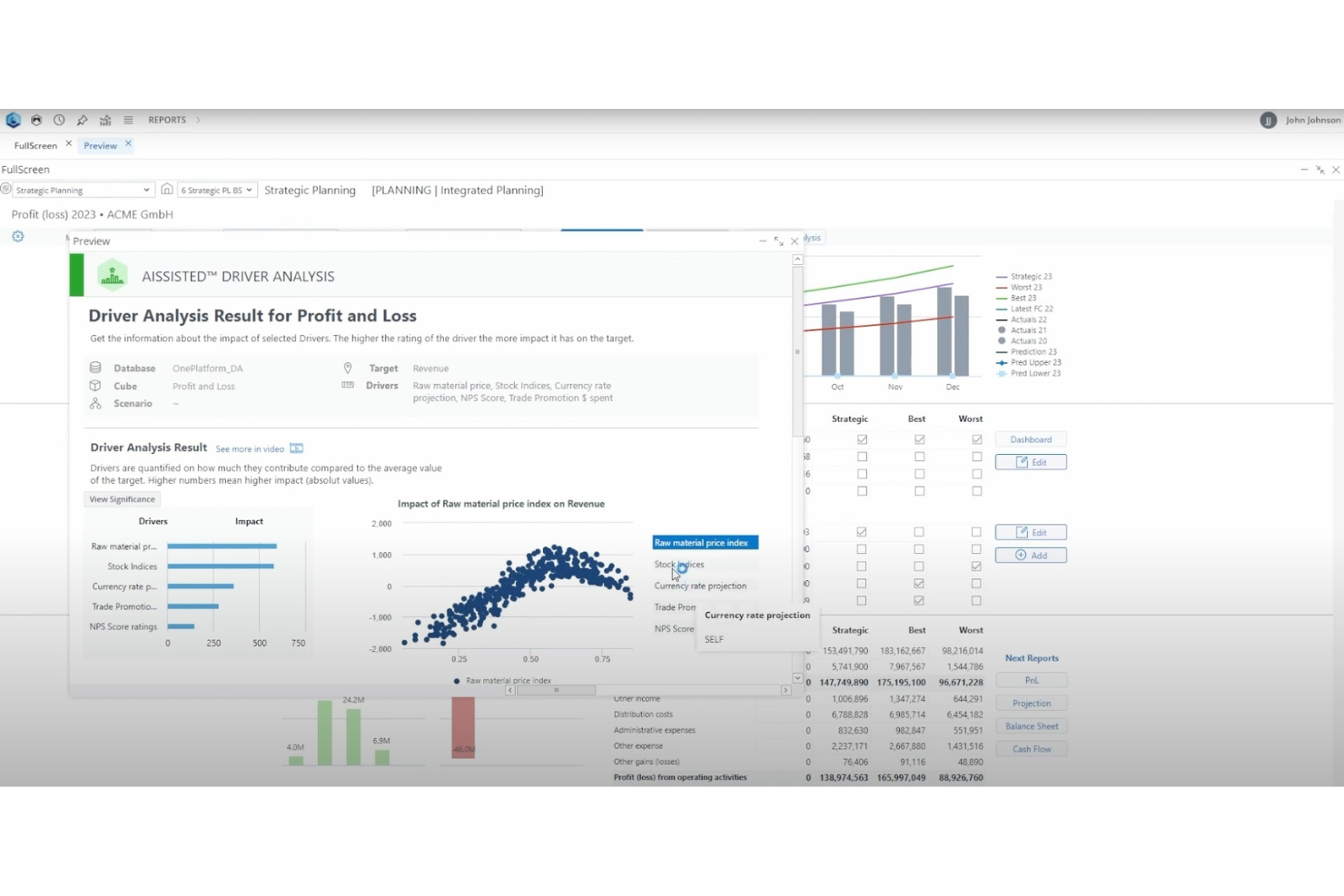
Task: Close the FullScreen tab
Action: tap(68, 143)
